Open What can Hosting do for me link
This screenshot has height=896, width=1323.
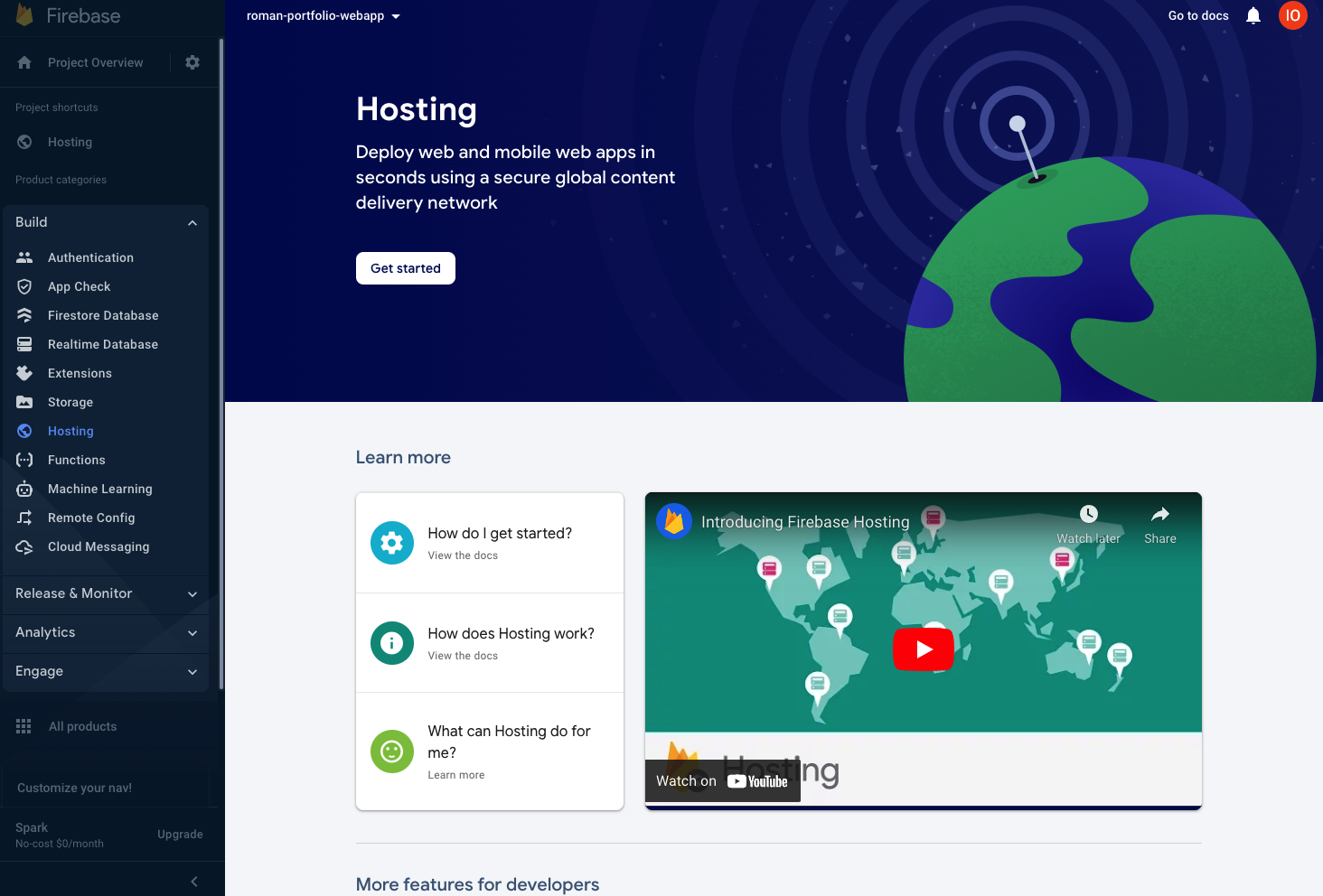[x=490, y=751]
